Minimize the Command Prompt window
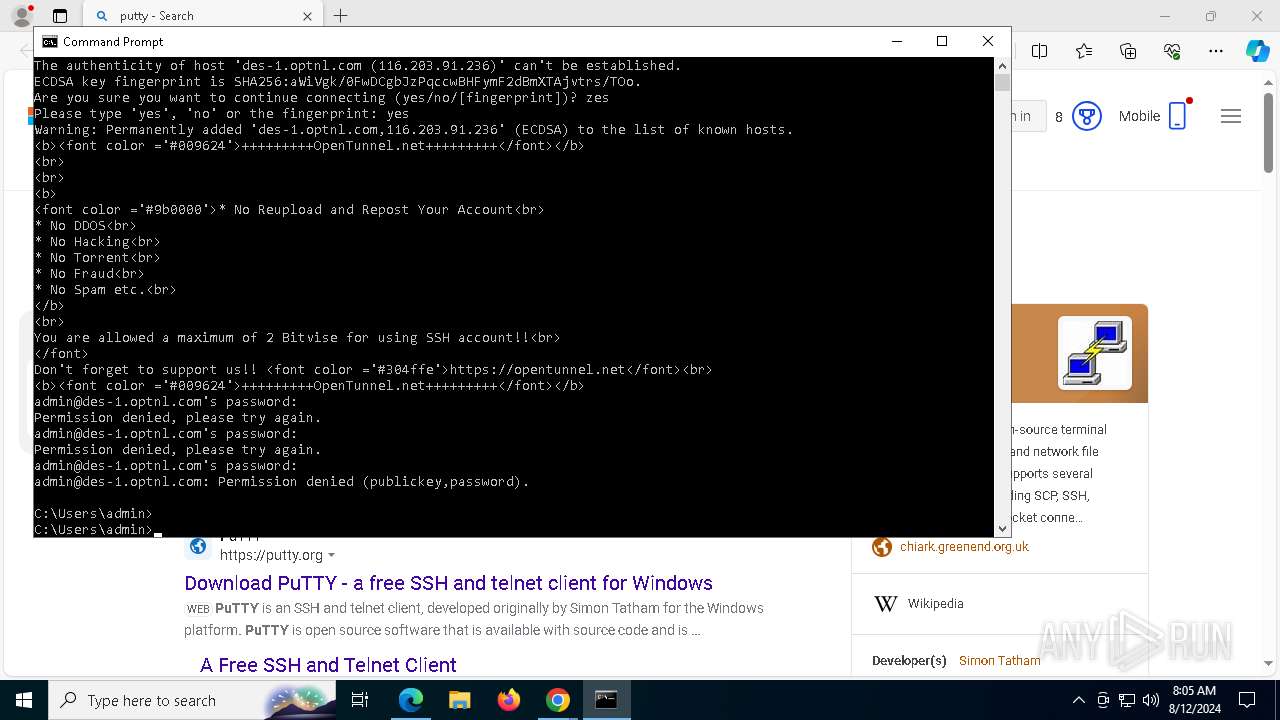The height and width of the screenshot is (720, 1280). (896, 41)
